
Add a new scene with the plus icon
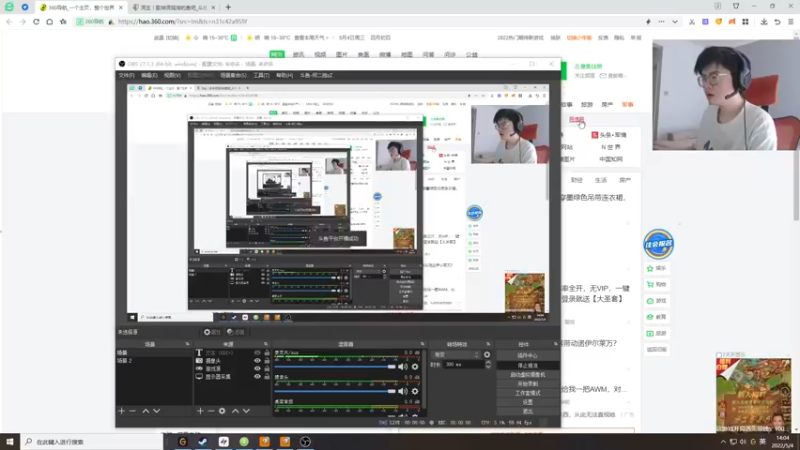(x=121, y=411)
